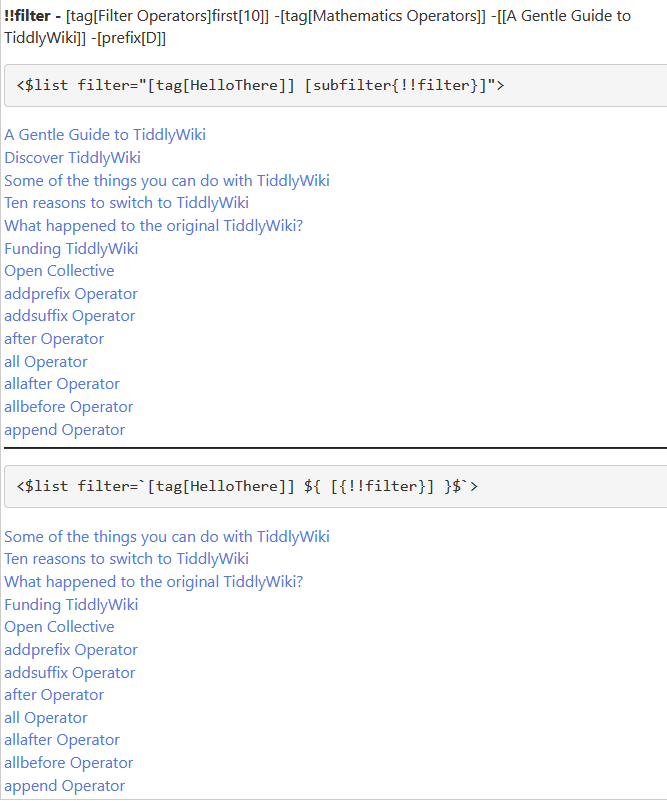The height and width of the screenshot is (801, 667).
Task: Open Funding TiddlyWiki in the lower list
Action: click(71, 605)
